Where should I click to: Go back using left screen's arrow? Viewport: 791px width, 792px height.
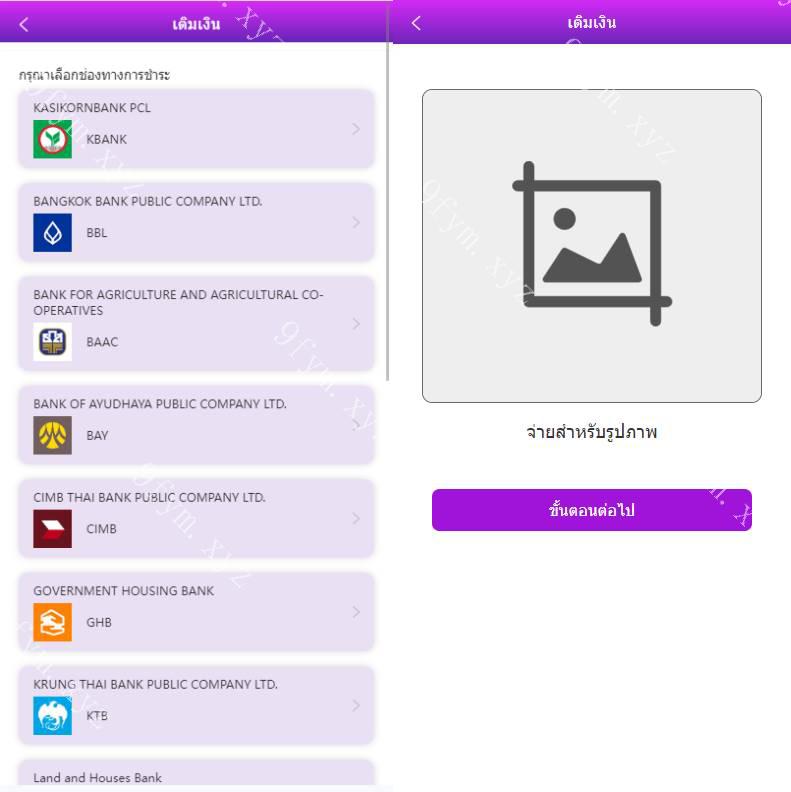click(x=24, y=24)
